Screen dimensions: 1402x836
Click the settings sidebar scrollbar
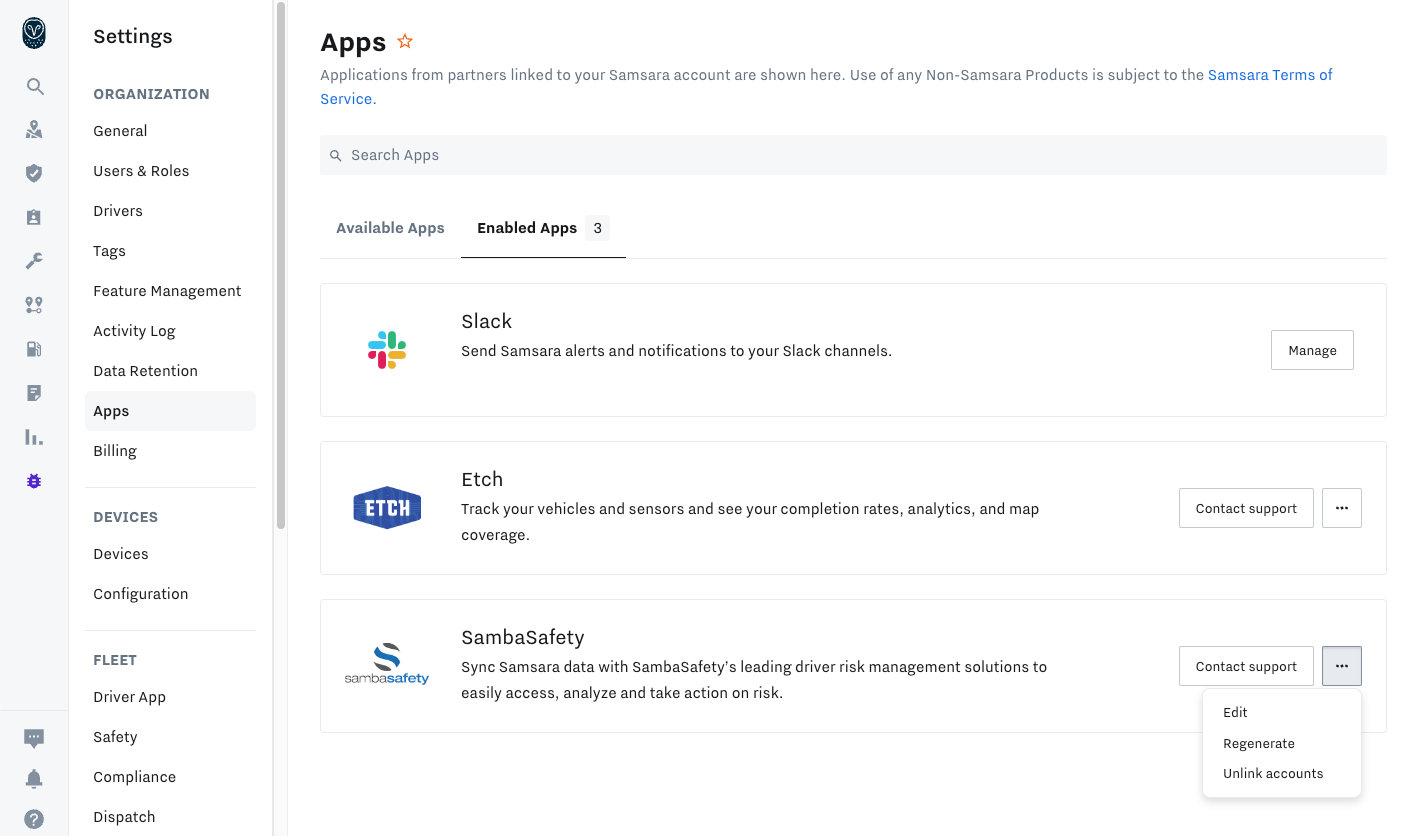pyautogui.click(x=281, y=265)
